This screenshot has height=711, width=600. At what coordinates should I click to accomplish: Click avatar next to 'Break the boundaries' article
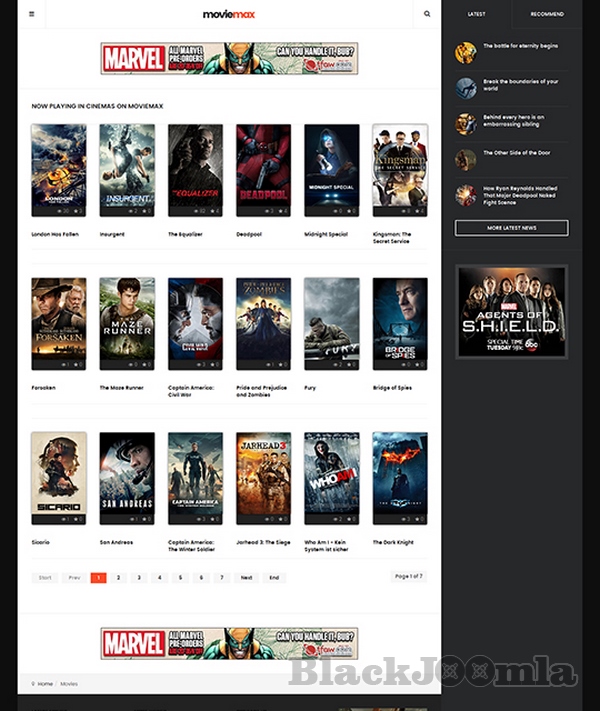click(x=465, y=89)
